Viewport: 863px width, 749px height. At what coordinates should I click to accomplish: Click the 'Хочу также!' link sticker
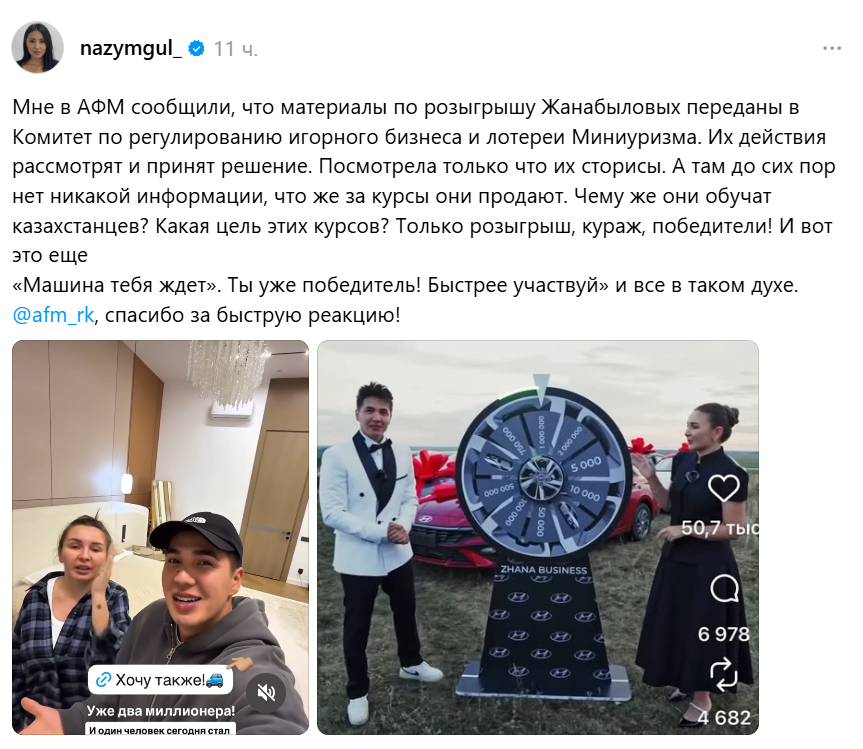160,680
